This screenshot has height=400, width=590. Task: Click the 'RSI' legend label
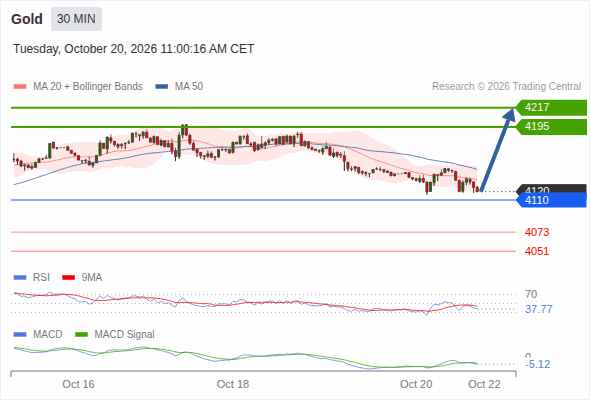pos(41,278)
